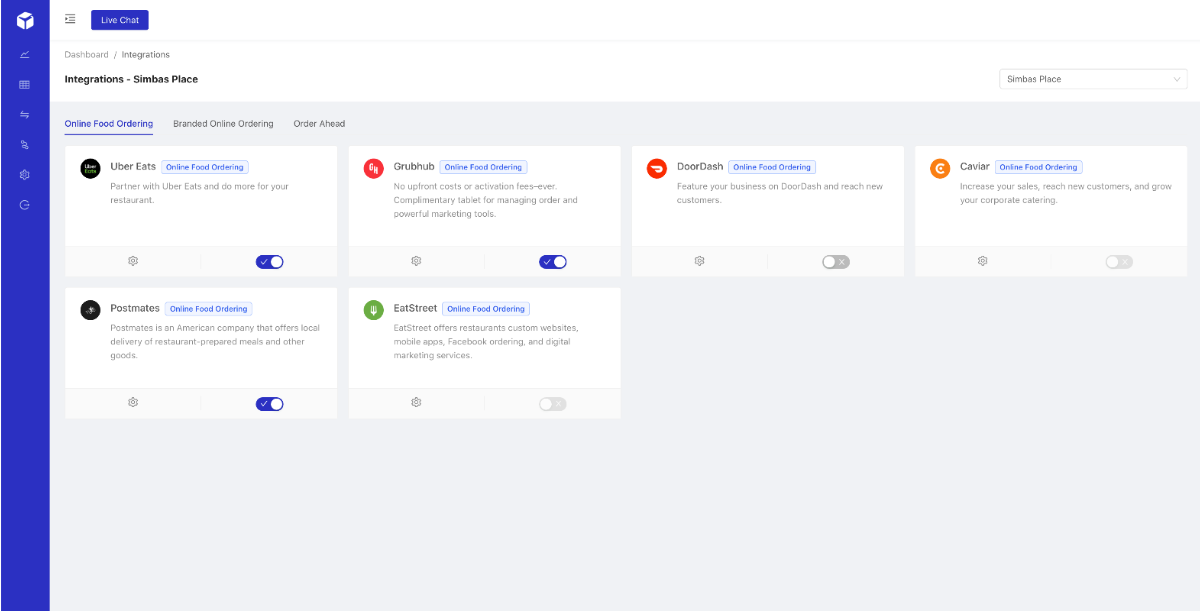
Task: Open Postmates settings gear
Action: pyautogui.click(x=133, y=402)
